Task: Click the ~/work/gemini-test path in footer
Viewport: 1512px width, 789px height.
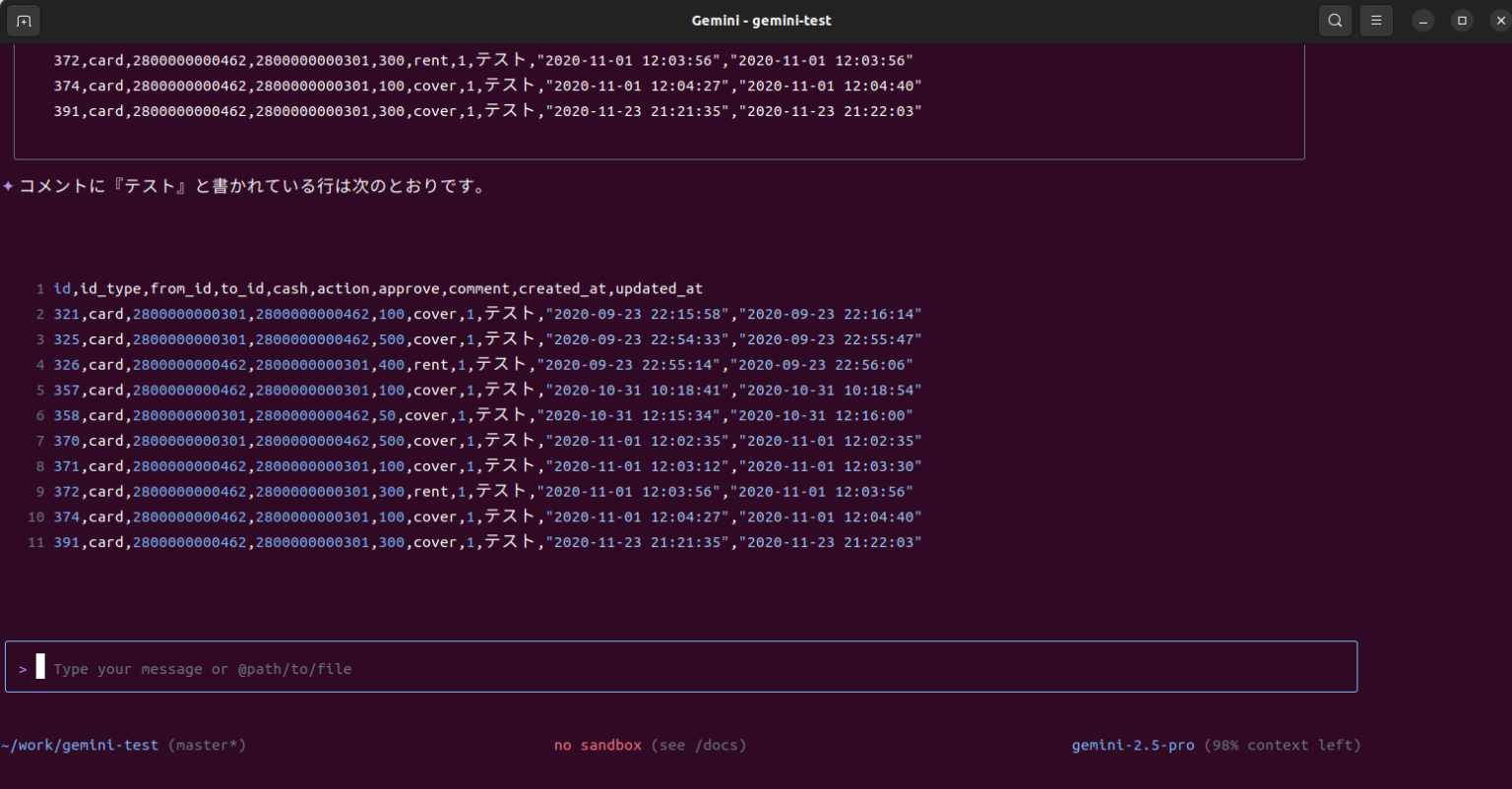Action: [80, 745]
